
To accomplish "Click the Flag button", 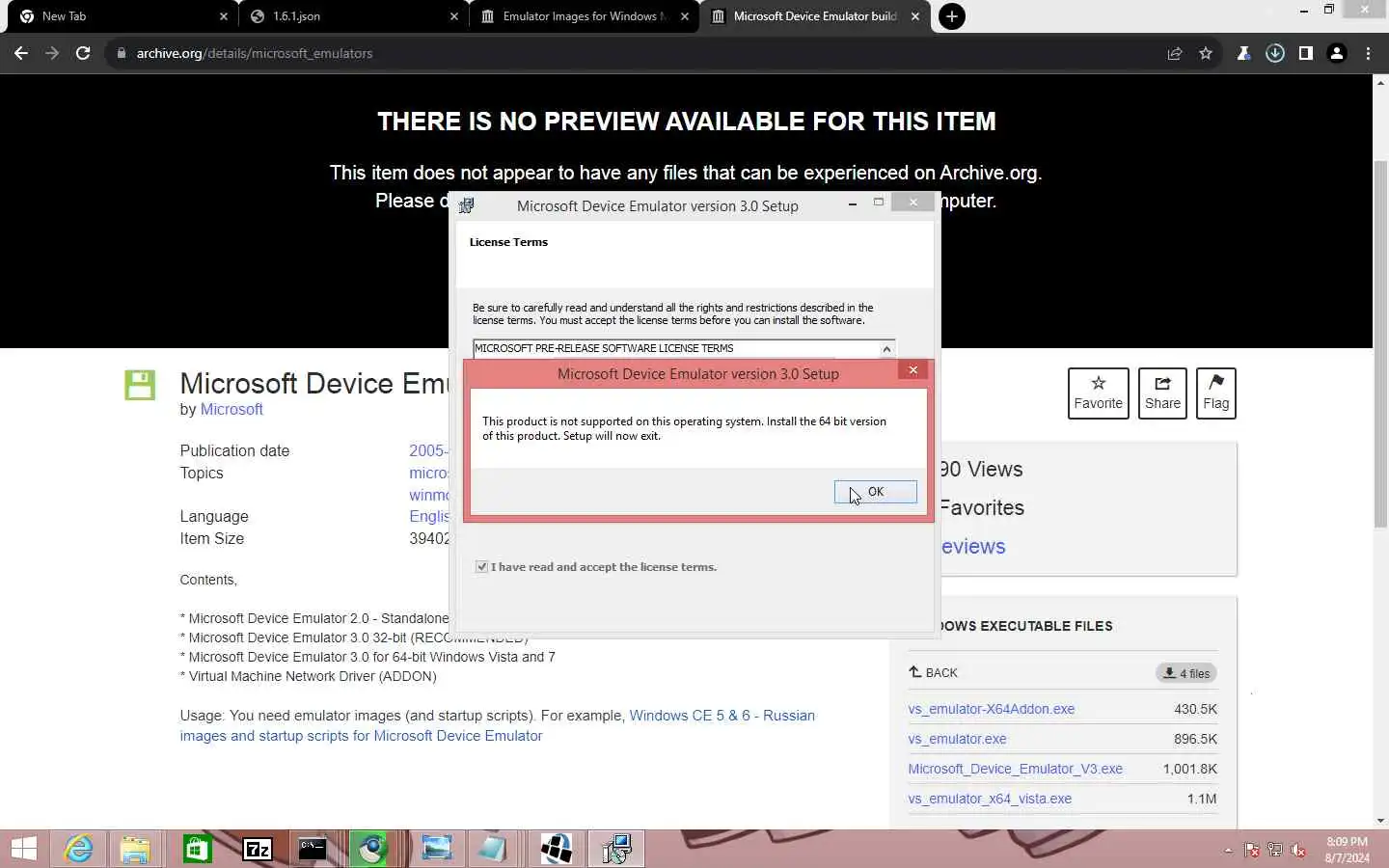I will (x=1215, y=393).
